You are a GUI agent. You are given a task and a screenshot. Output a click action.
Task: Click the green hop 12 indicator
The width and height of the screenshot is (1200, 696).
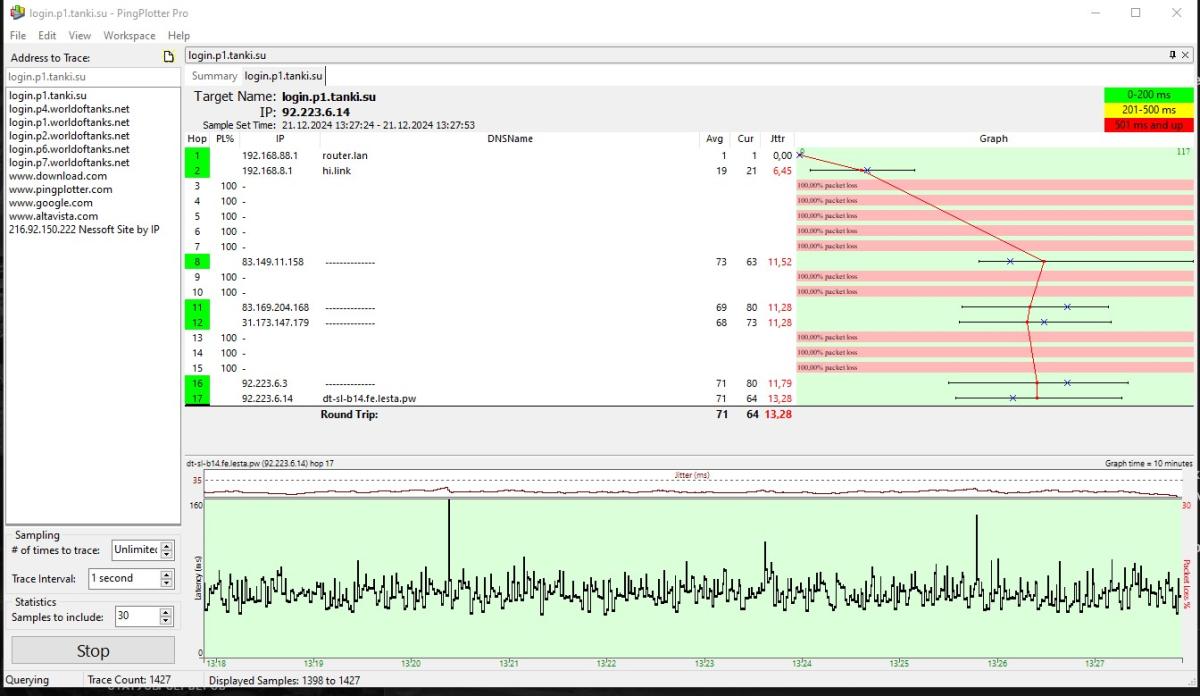tap(197, 323)
